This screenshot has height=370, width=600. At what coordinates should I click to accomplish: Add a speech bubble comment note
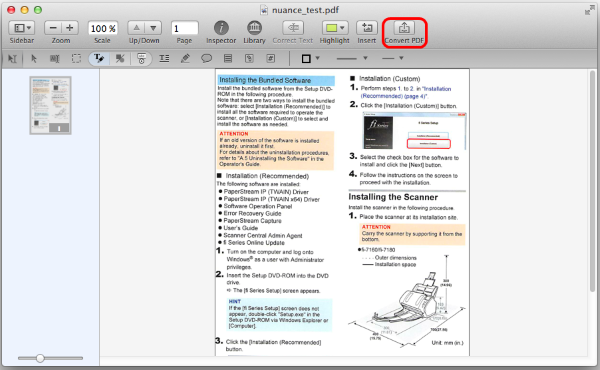(x=207, y=59)
